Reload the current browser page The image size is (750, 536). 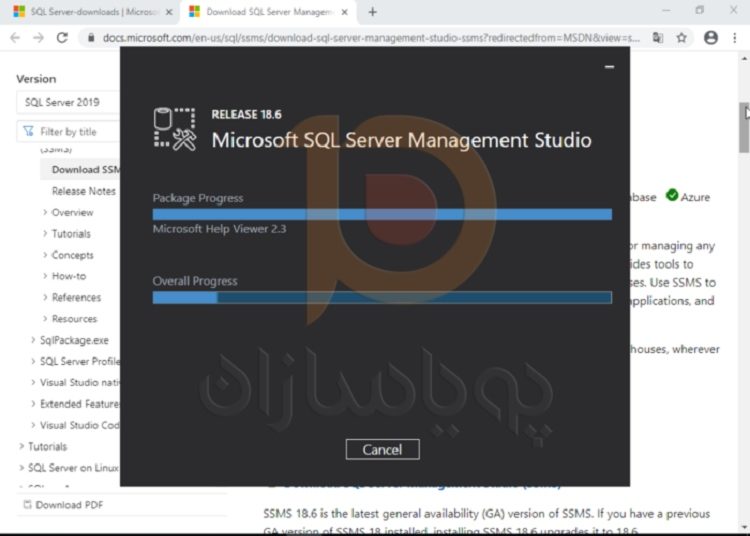click(x=62, y=37)
